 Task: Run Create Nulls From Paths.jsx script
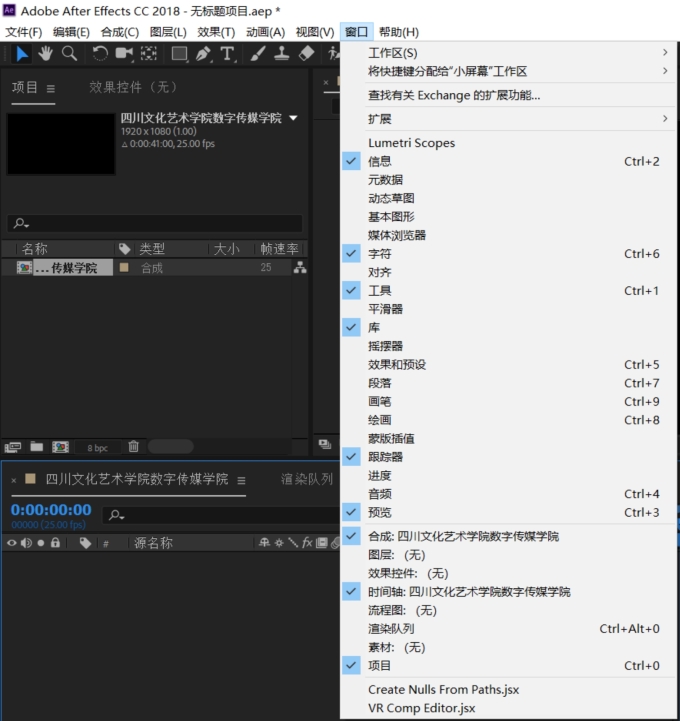pos(509,690)
